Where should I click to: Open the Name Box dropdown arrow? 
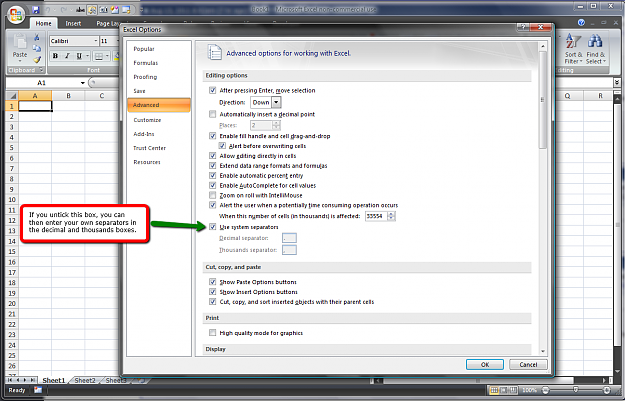[x=83, y=83]
